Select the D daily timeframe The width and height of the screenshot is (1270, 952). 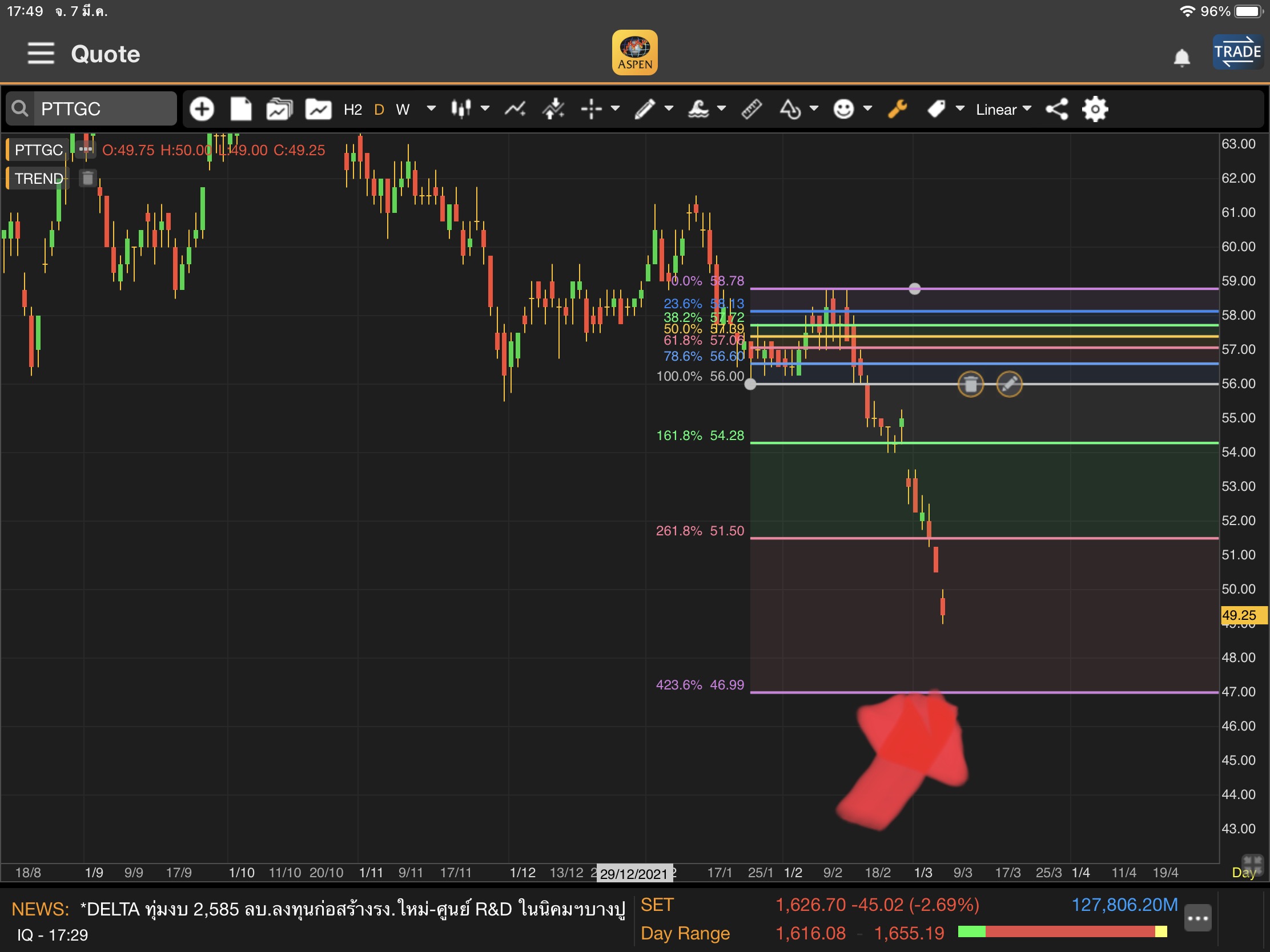click(x=379, y=110)
